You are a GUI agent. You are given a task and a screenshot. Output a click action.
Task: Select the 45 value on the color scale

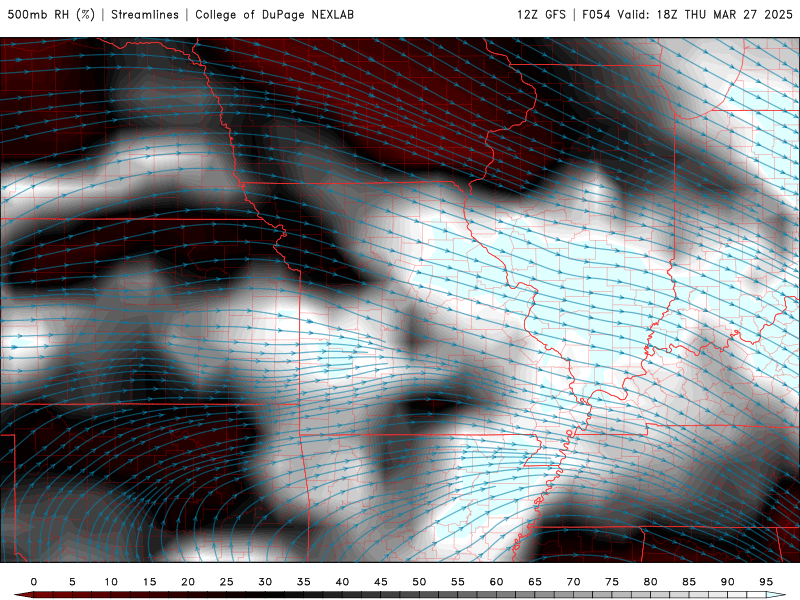point(381,582)
